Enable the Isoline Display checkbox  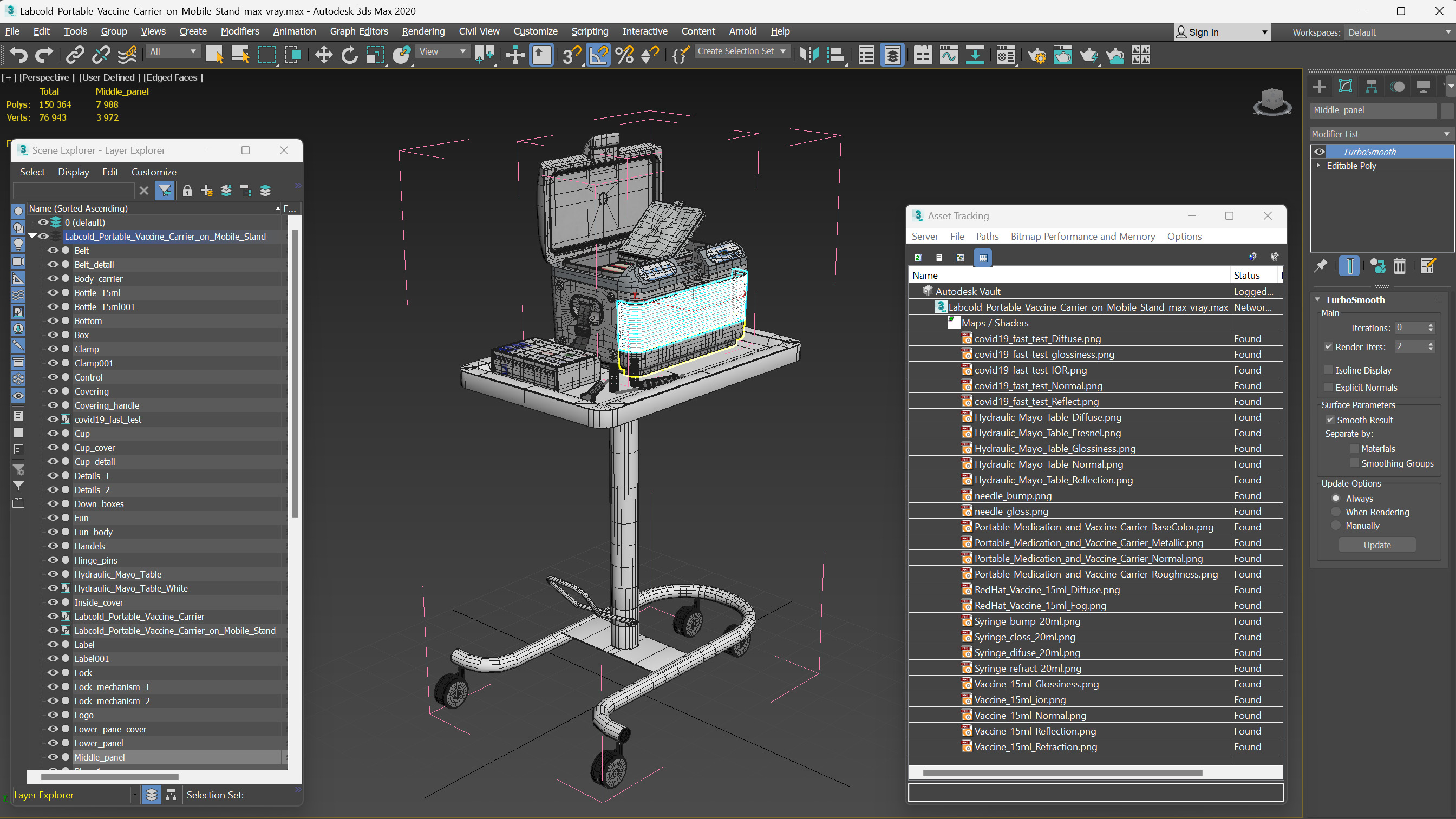pos(1329,370)
